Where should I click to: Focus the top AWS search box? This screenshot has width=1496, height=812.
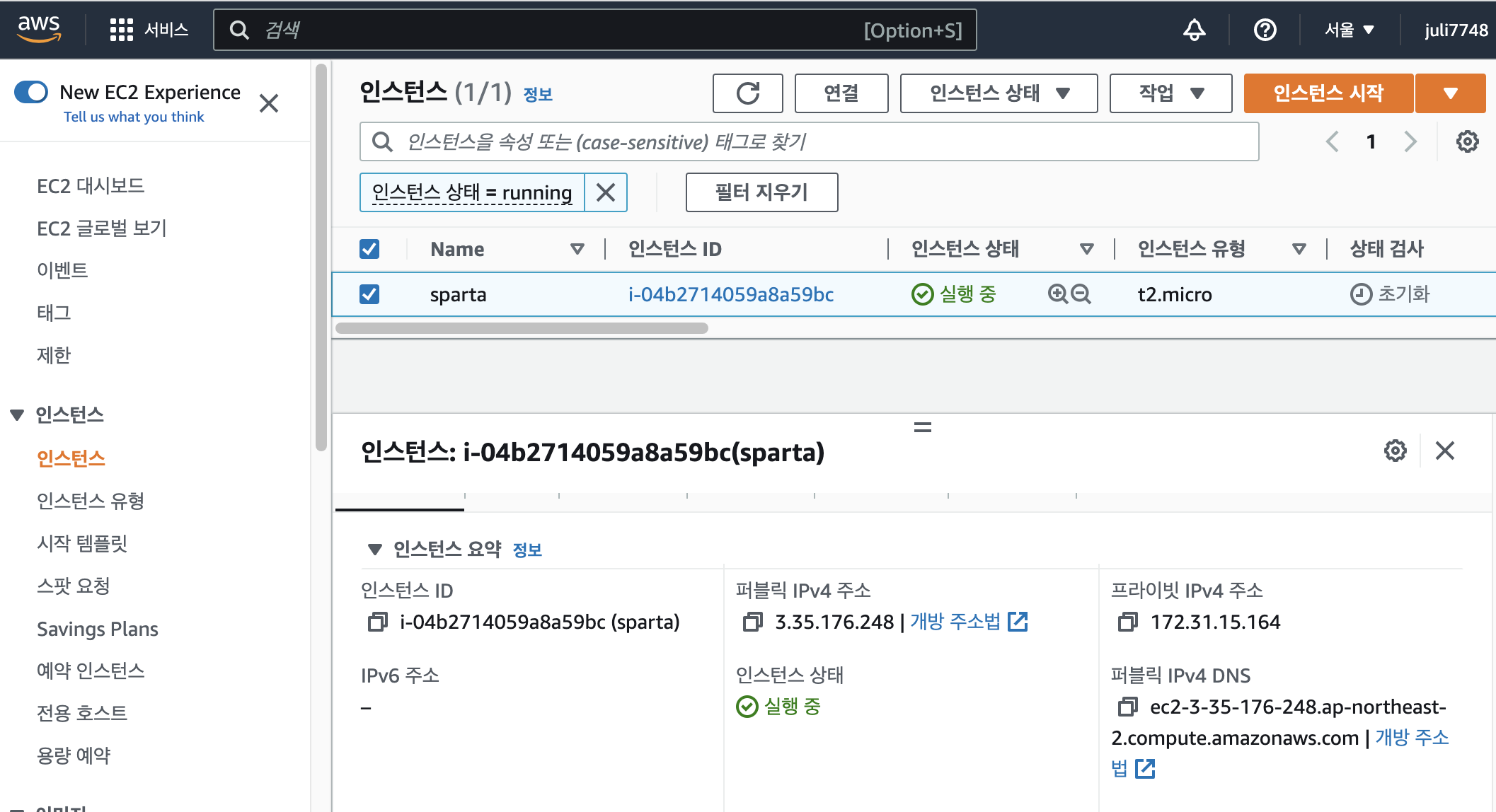(595, 30)
